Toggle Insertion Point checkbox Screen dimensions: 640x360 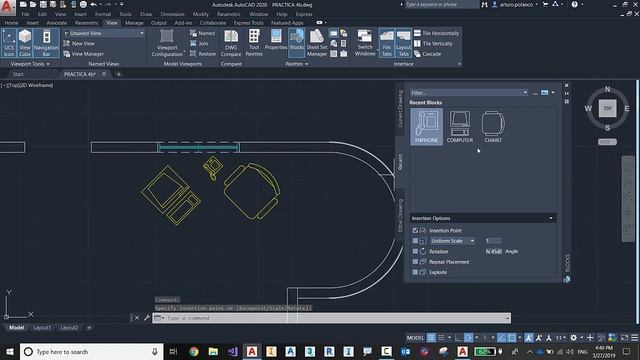(x=415, y=231)
